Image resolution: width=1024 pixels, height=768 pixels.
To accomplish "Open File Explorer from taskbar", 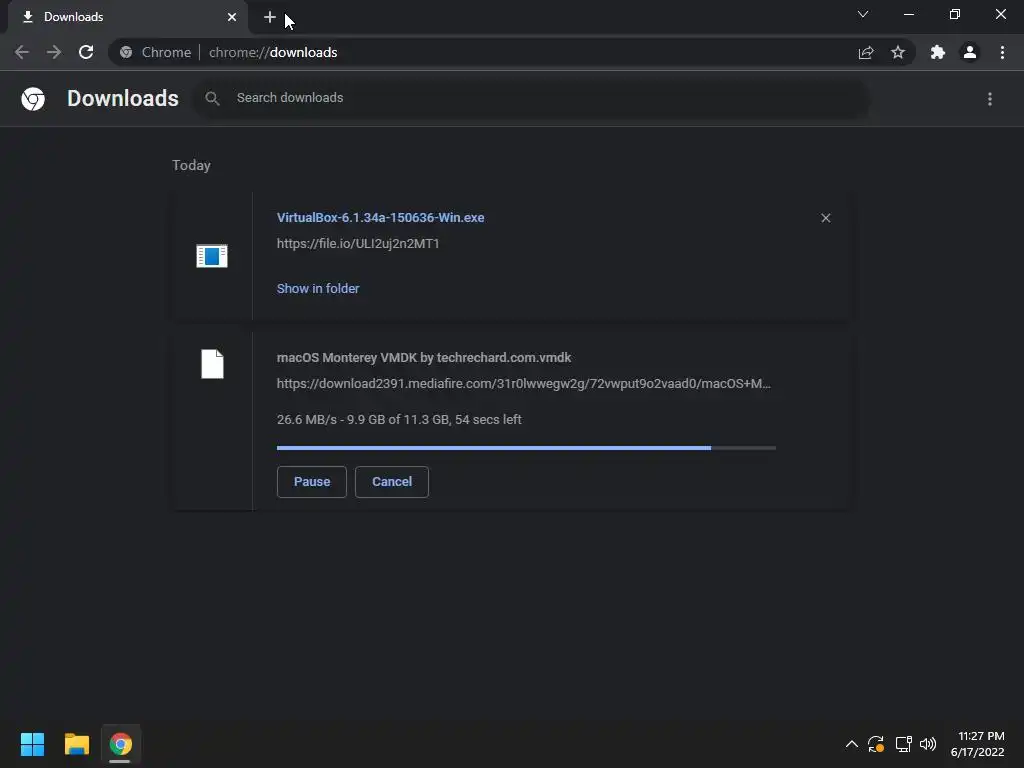I will 76,744.
